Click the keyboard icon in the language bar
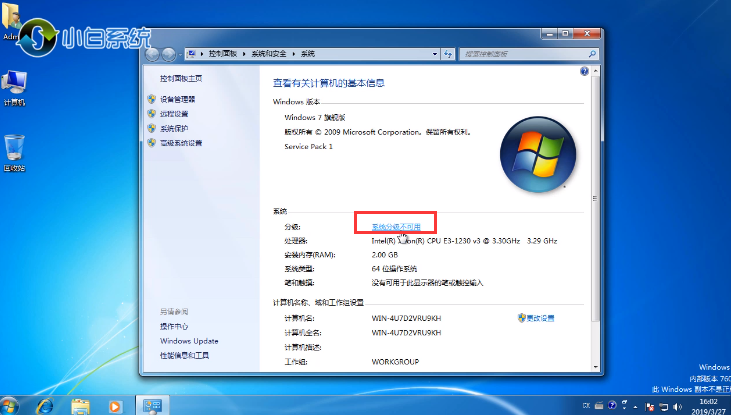 pos(599,406)
